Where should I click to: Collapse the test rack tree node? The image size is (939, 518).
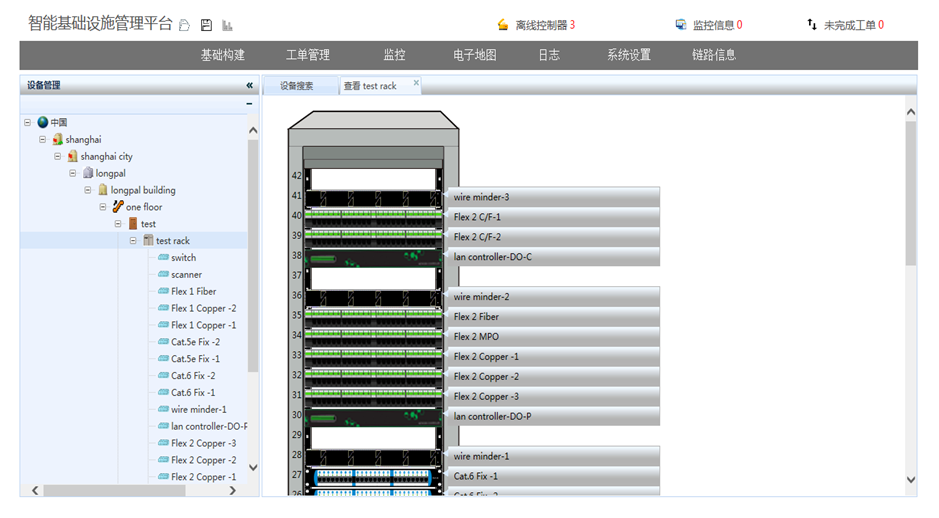point(133,241)
